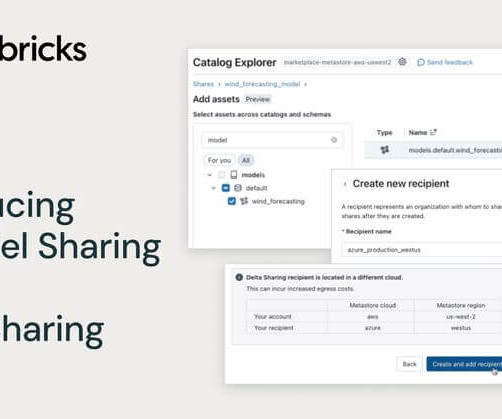Select the For you filter tab

click(x=219, y=160)
